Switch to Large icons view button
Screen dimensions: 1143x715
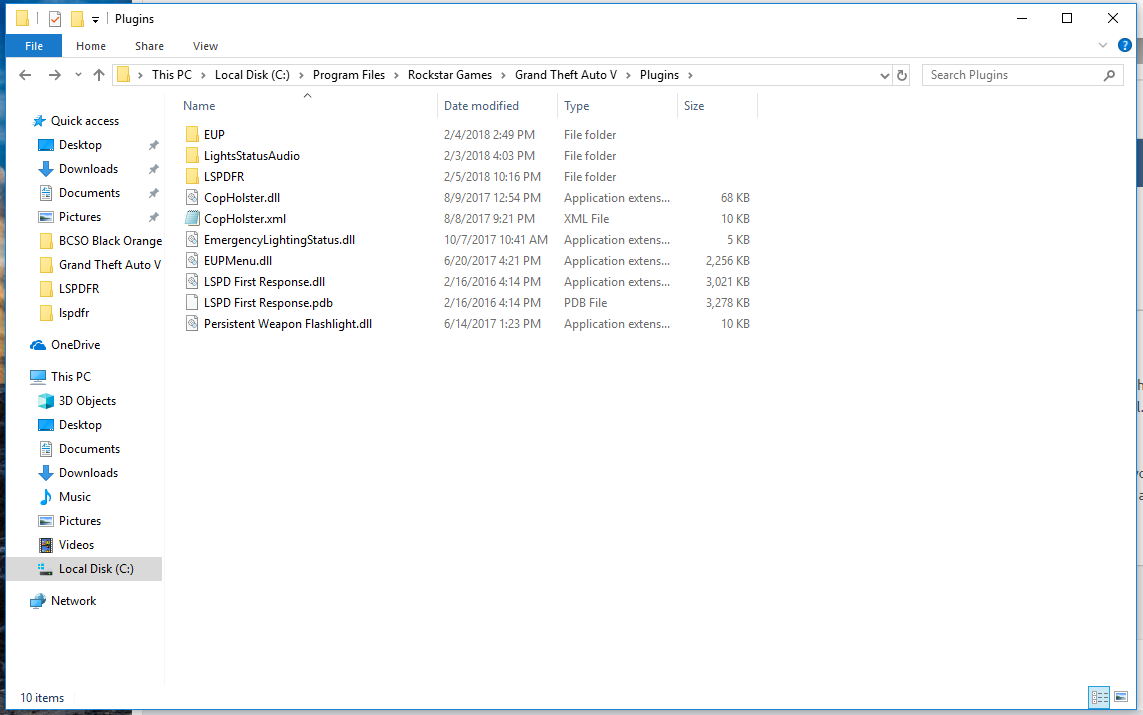[x=1121, y=698]
